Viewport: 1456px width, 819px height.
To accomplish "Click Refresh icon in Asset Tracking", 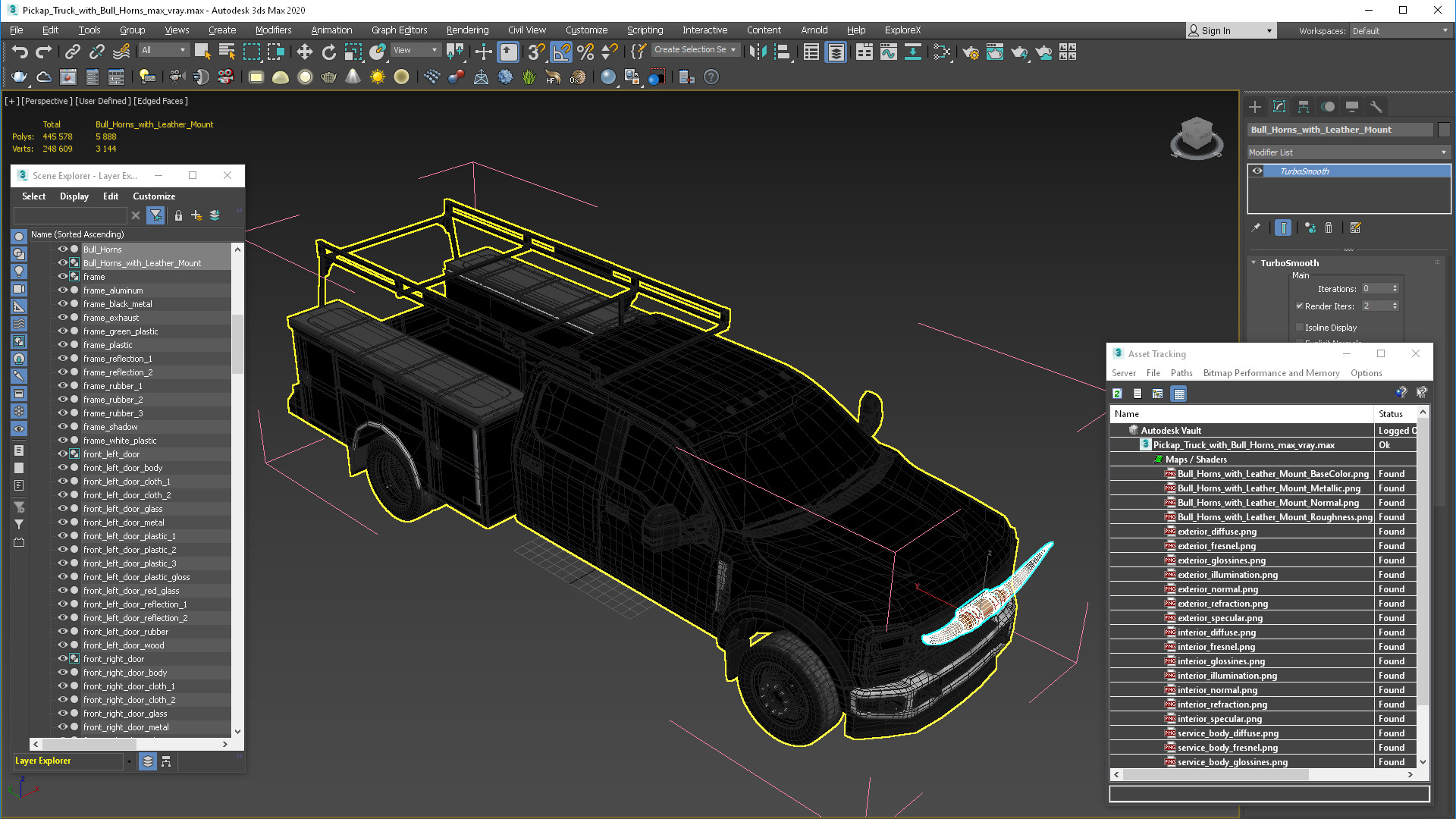I will coord(1117,394).
